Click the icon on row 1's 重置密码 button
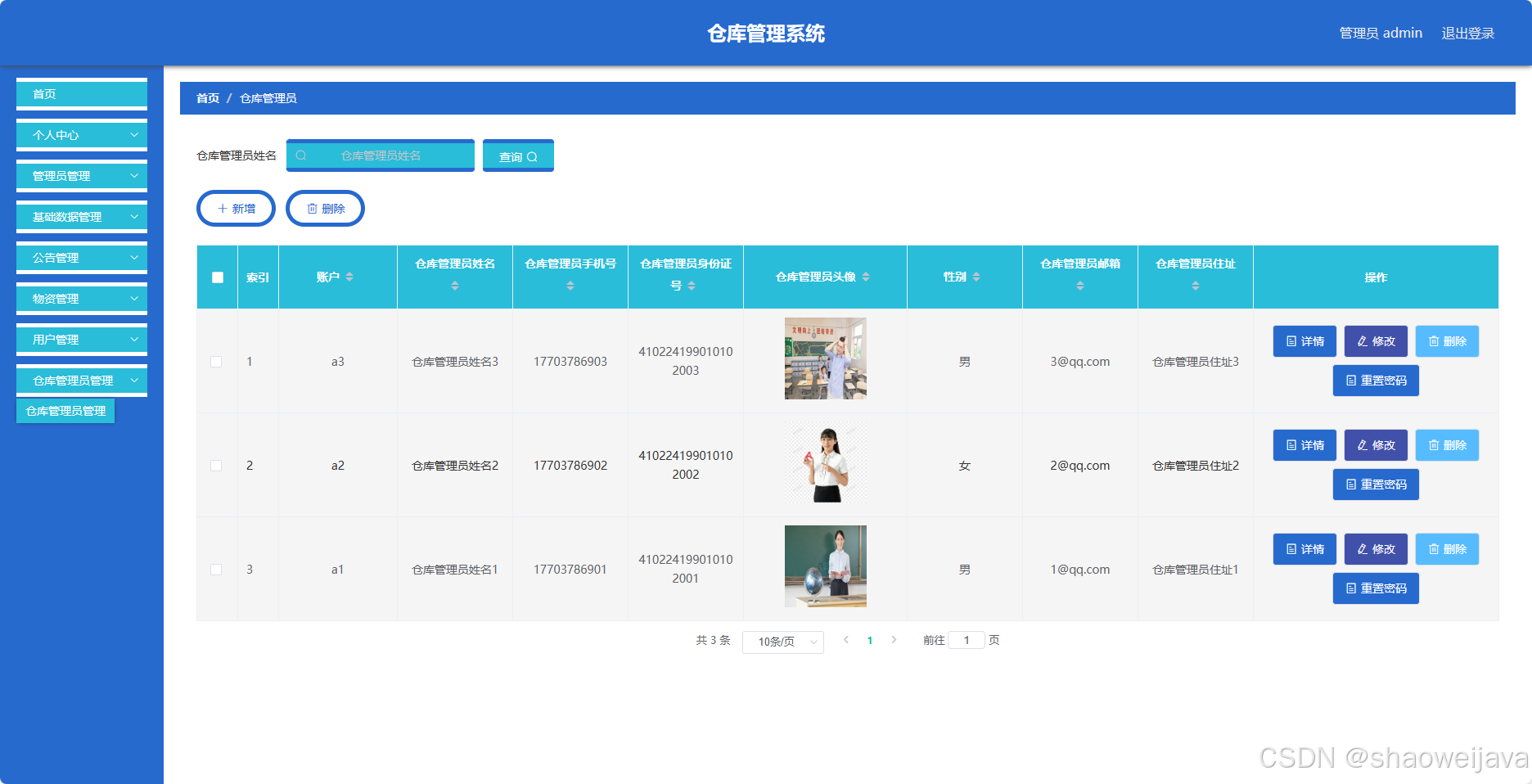 1350,380
